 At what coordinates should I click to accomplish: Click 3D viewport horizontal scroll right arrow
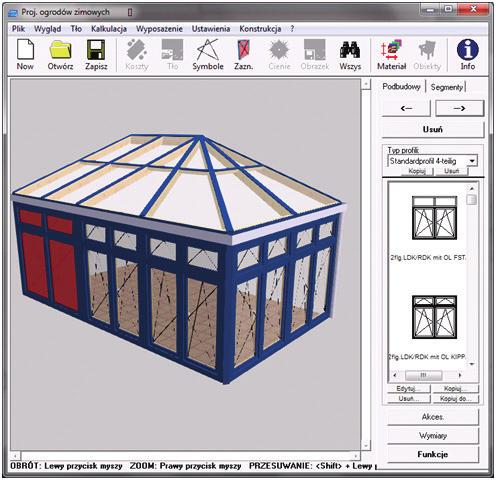pyautogui.click(x=356, y=455)
